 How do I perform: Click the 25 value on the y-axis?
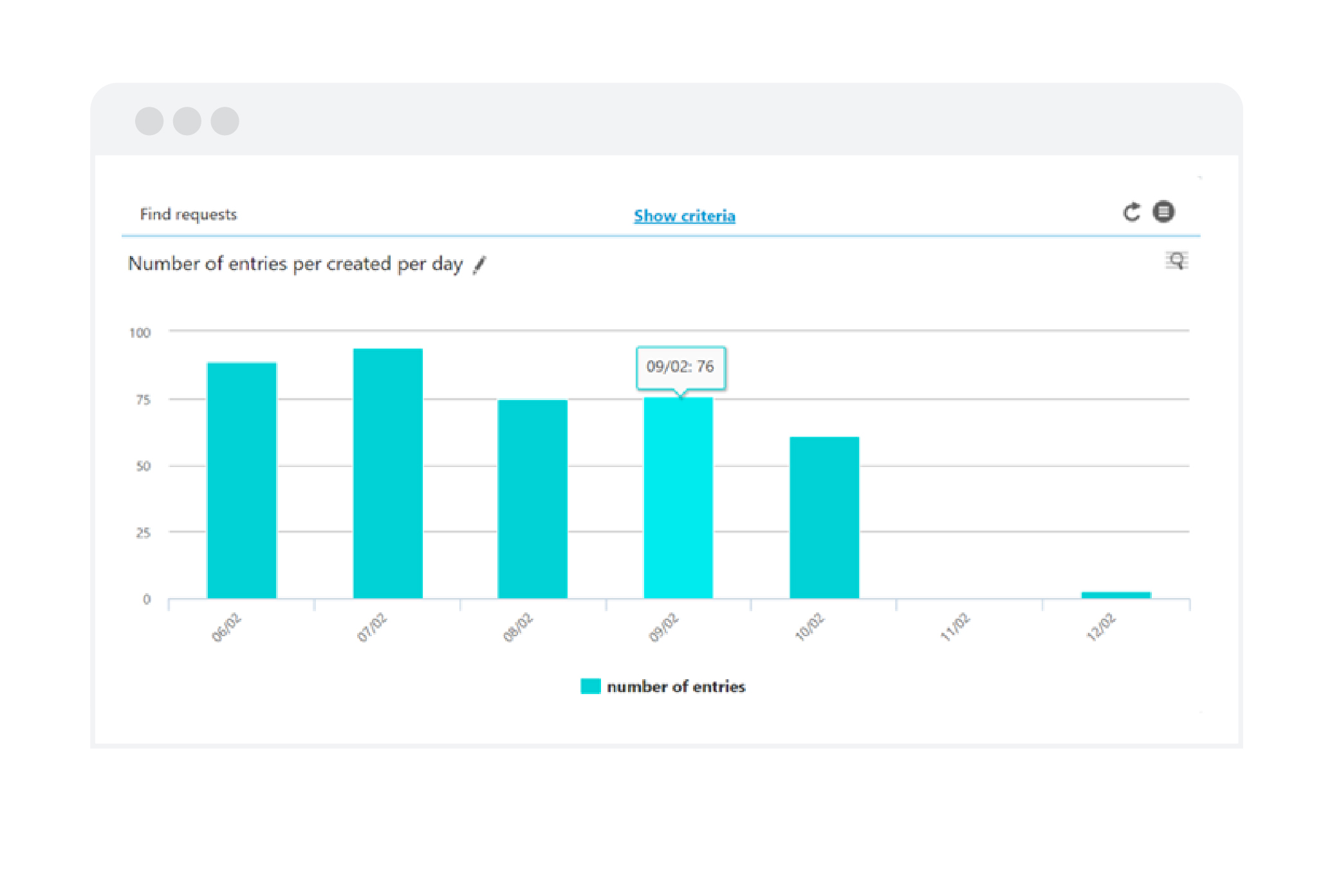[x=143, y=533]
